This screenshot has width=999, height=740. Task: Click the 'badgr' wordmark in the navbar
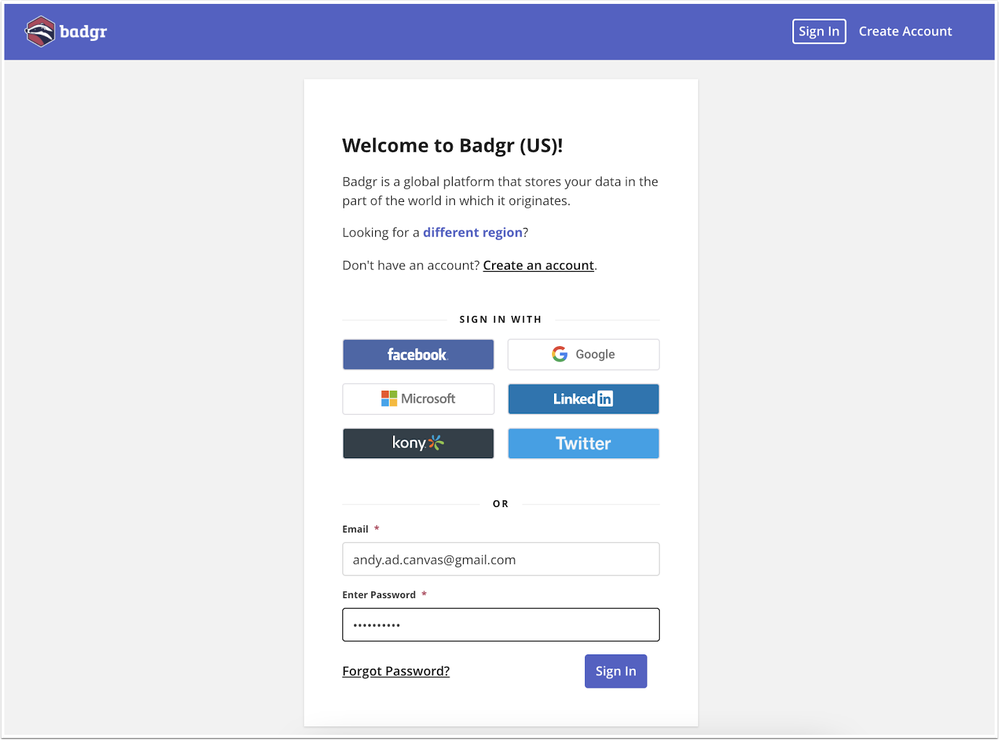pyautogui.click(x=85, y=31)
